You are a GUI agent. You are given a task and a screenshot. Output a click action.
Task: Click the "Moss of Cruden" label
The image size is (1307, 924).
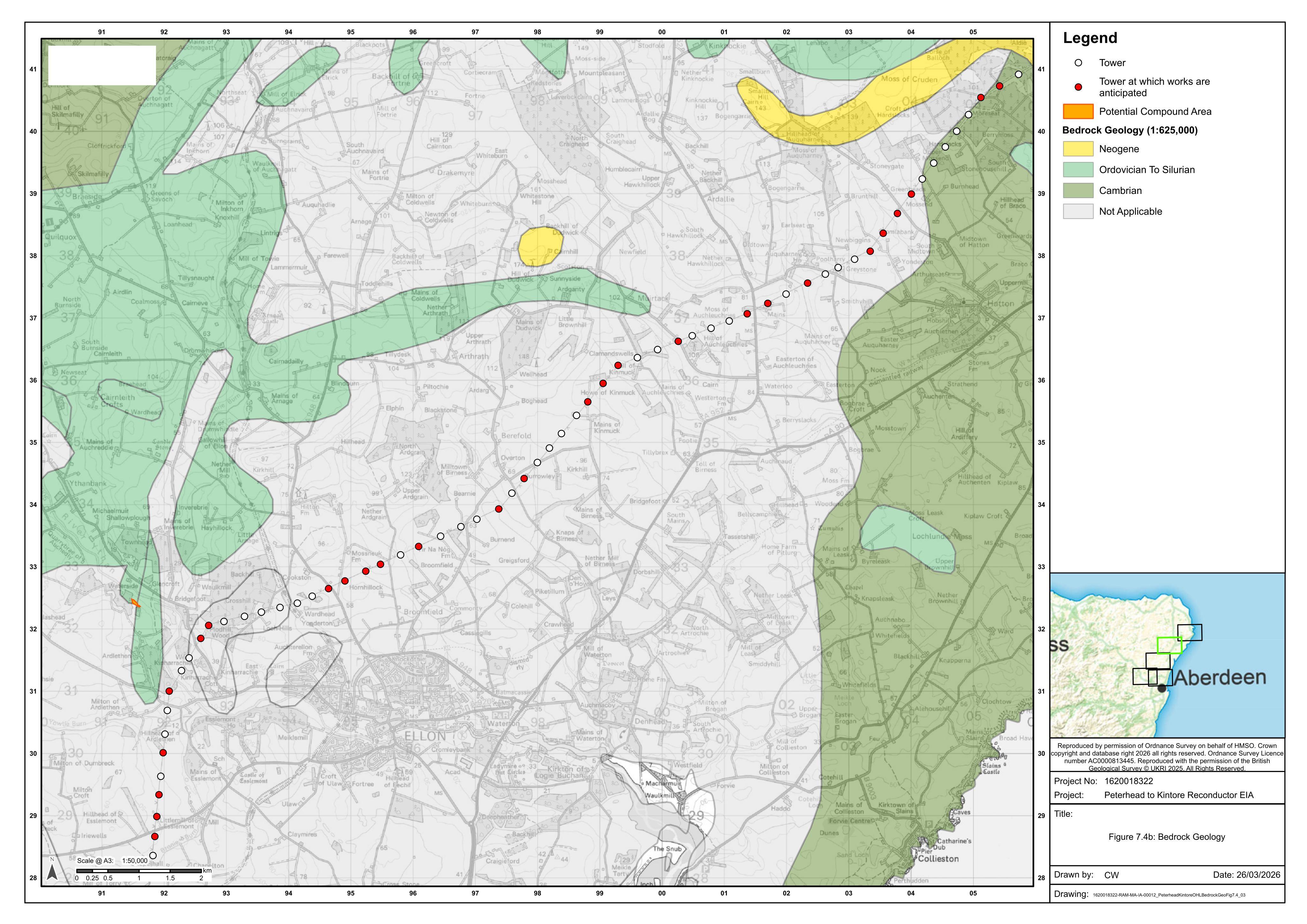click(x=909, y=80)
